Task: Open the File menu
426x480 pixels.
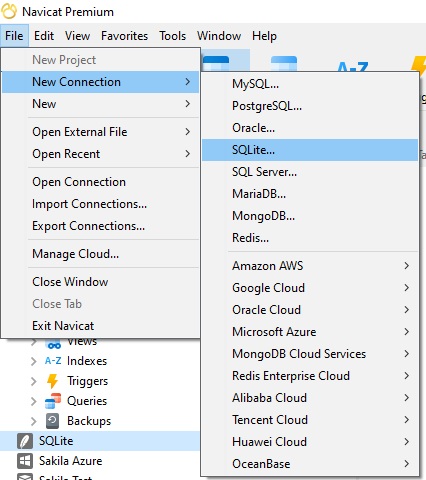Action: 14,36
